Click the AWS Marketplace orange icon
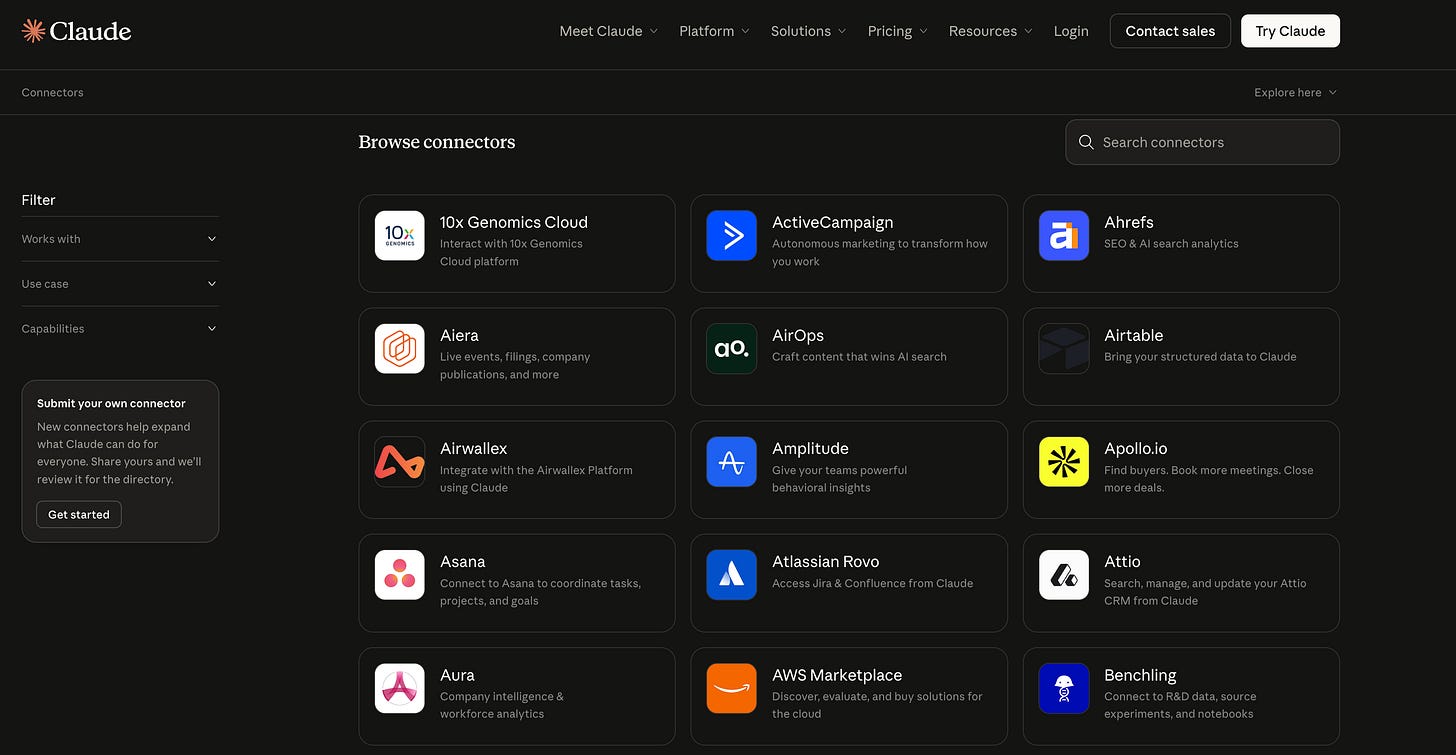This screenshot has width=1456, height=755. click(x=731, y=687)
